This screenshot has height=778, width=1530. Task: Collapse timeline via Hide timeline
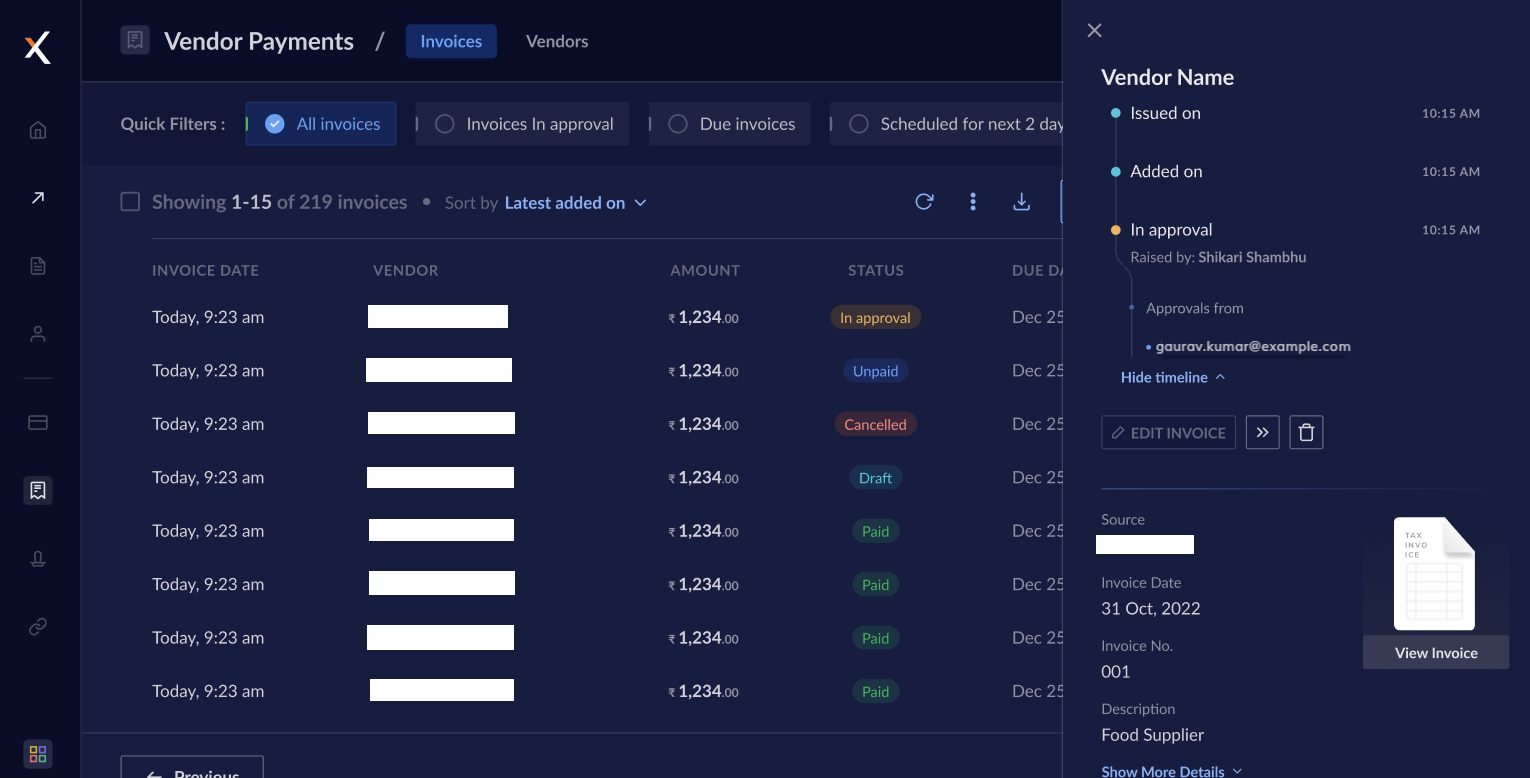[1173, 377]
